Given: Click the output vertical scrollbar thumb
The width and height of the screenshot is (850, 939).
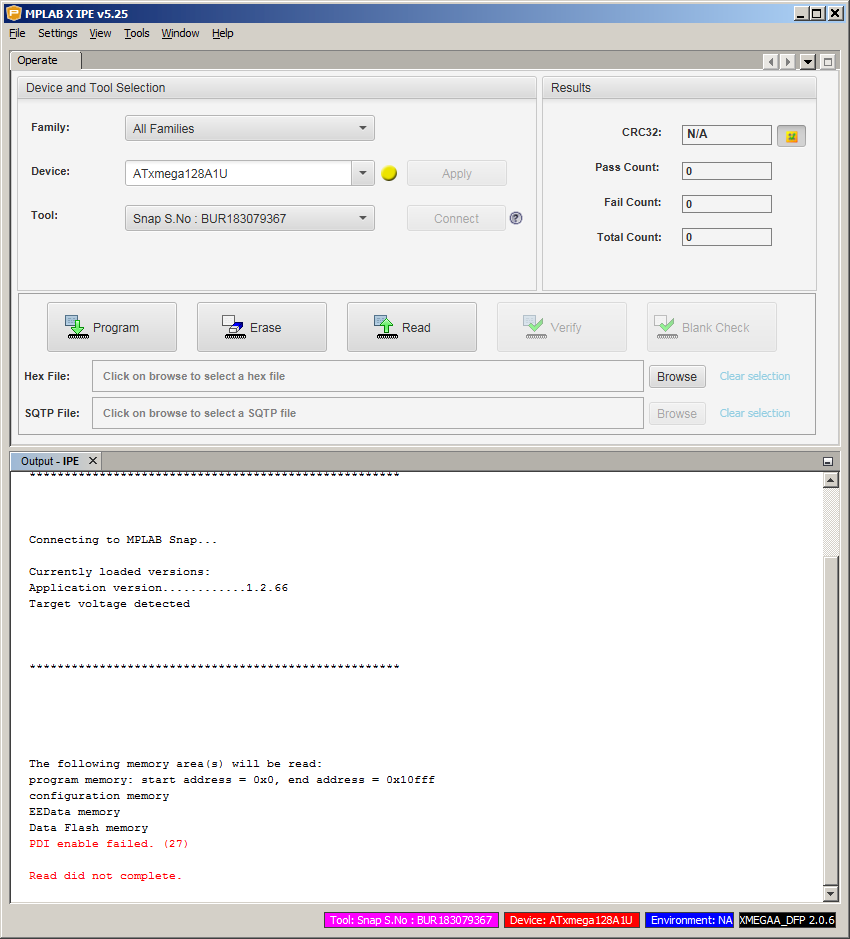Looking at the screenshot, I should tap(830, 720).
